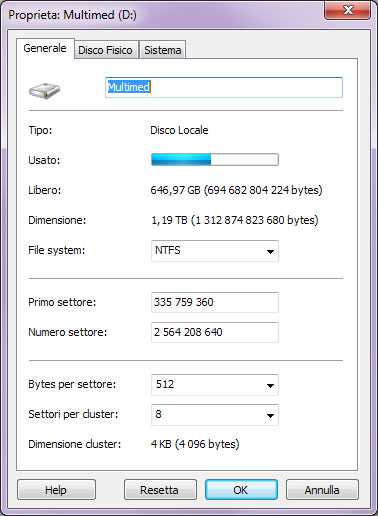The image size is (378, 516).
Task: Click the Usato disk usage bar
Action: click(x=215, y=160)
